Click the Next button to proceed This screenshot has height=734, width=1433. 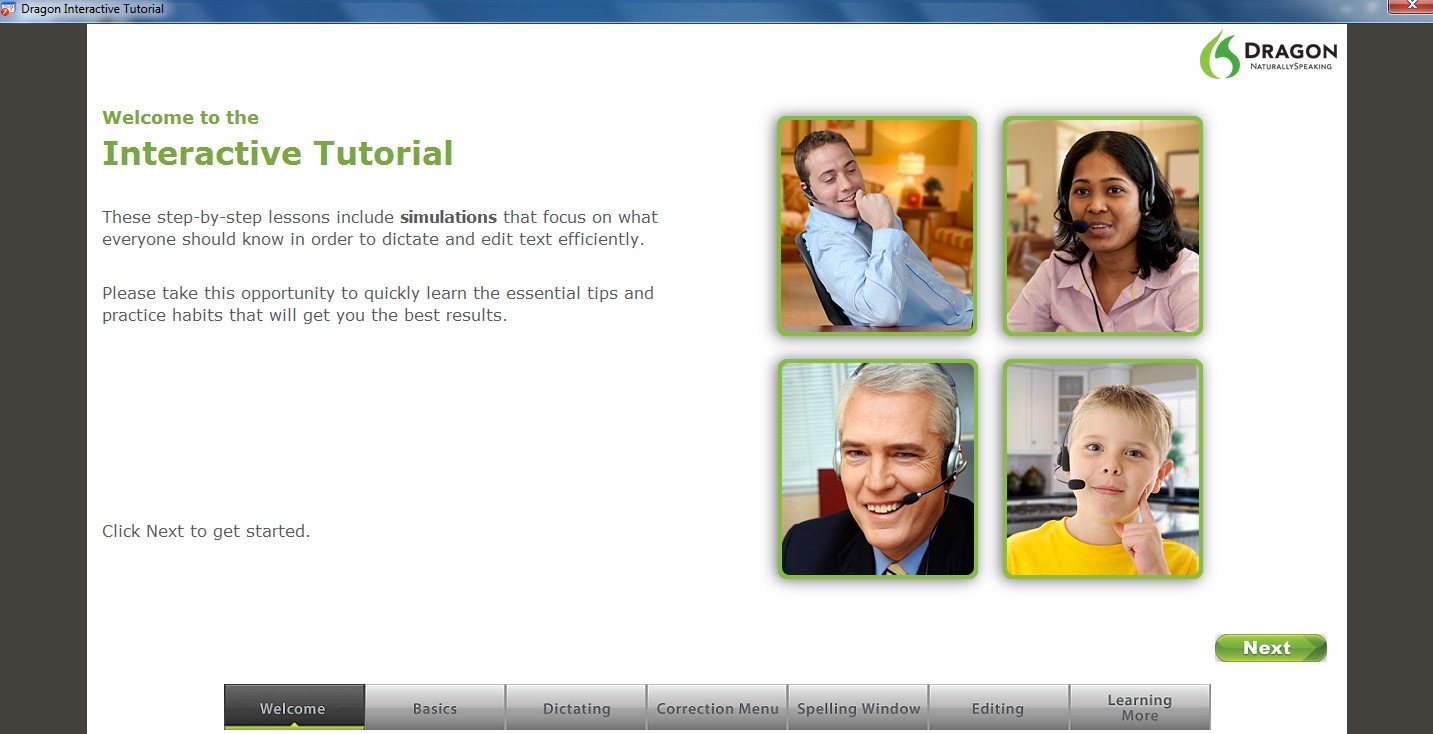click(1270, 648)
